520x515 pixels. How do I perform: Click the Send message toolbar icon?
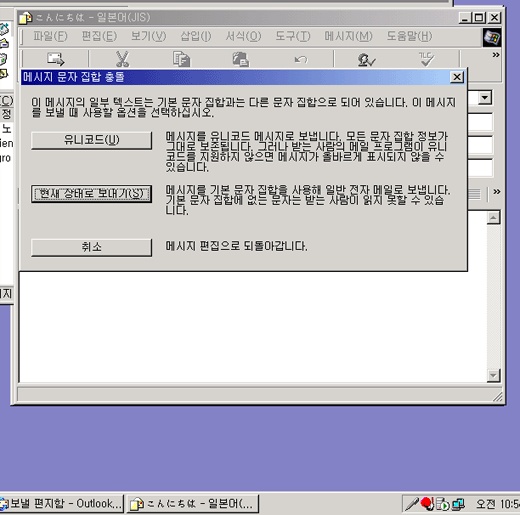click(56, 59)
